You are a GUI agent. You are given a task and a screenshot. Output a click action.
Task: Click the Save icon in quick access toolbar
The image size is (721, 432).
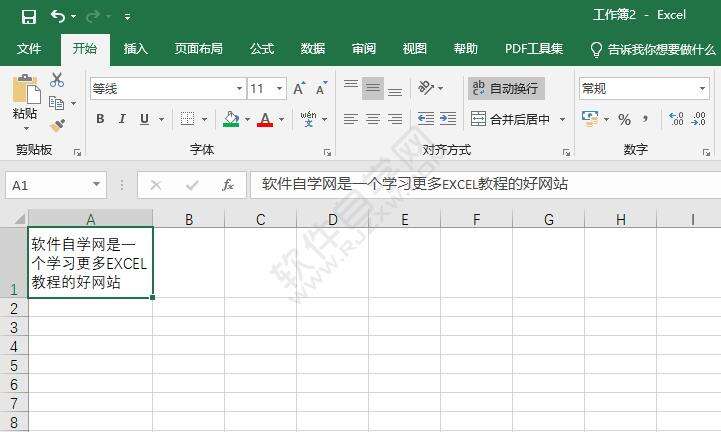(x=29, y=17)
